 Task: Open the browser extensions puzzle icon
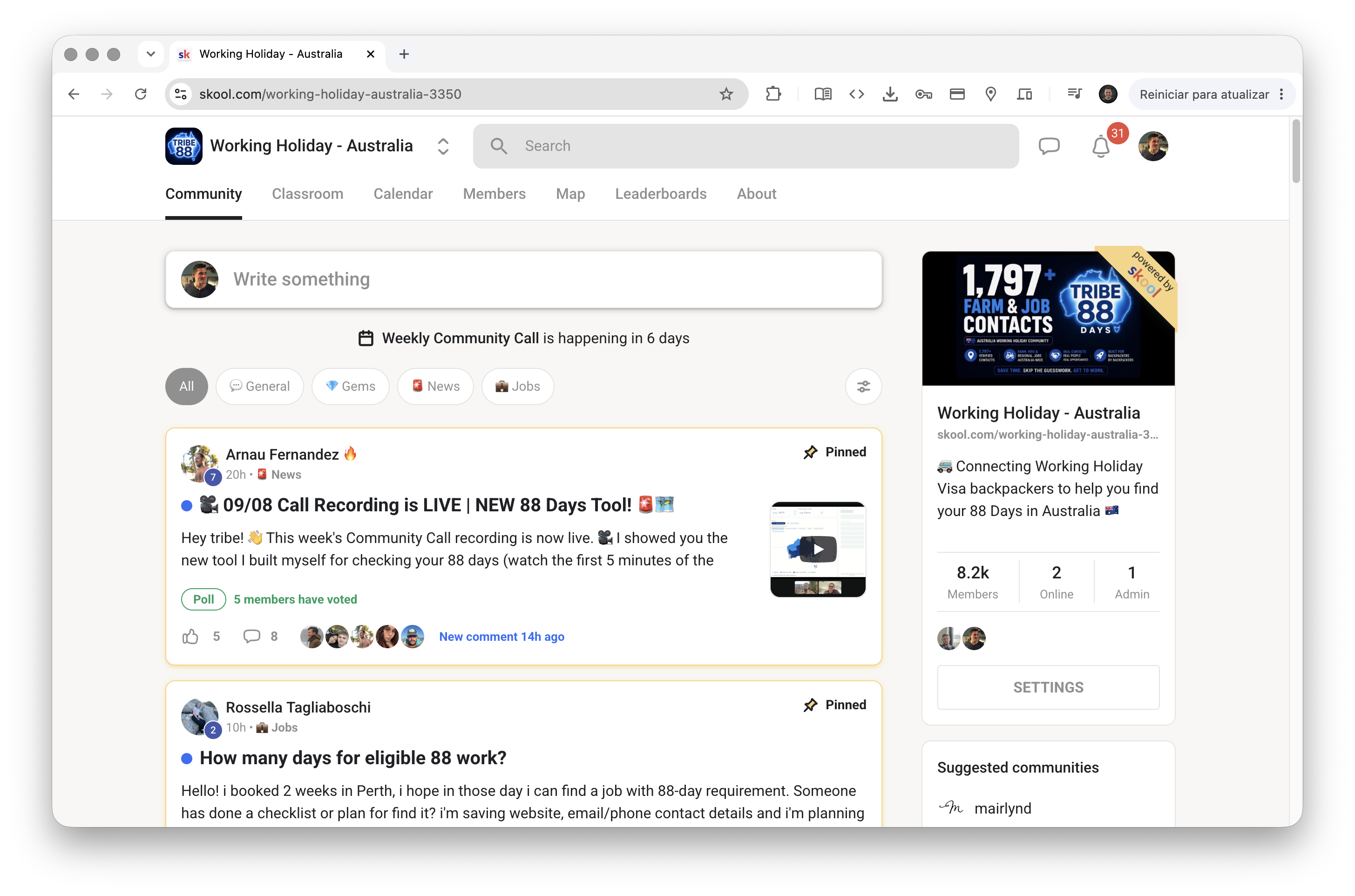(x=773, y=94)
